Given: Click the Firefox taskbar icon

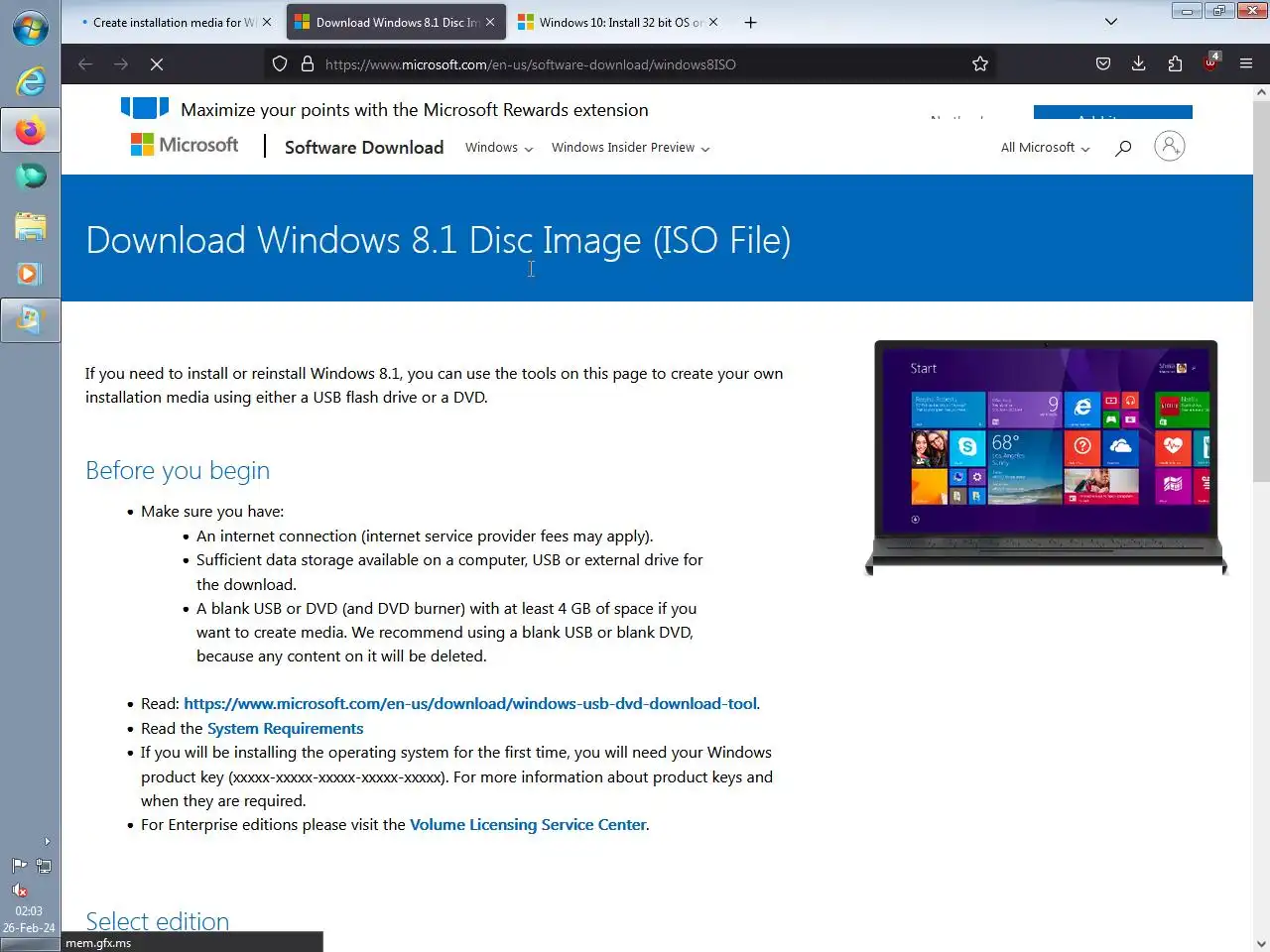Looking at the screenshot, I should (x=30, y=130).
